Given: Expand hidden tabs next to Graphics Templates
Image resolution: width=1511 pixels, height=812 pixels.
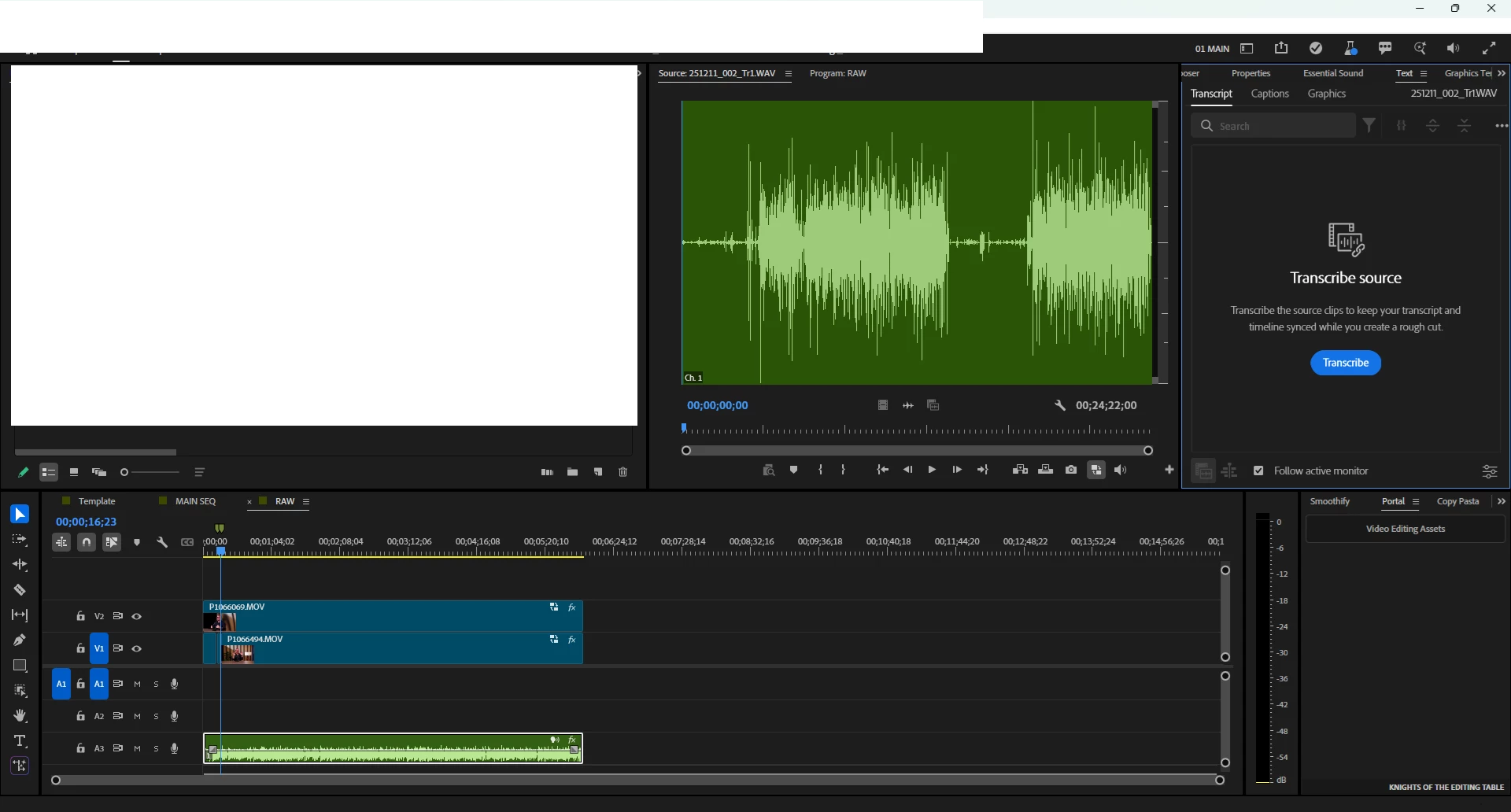Looking at the screenshot, I should coord(1502,73).
